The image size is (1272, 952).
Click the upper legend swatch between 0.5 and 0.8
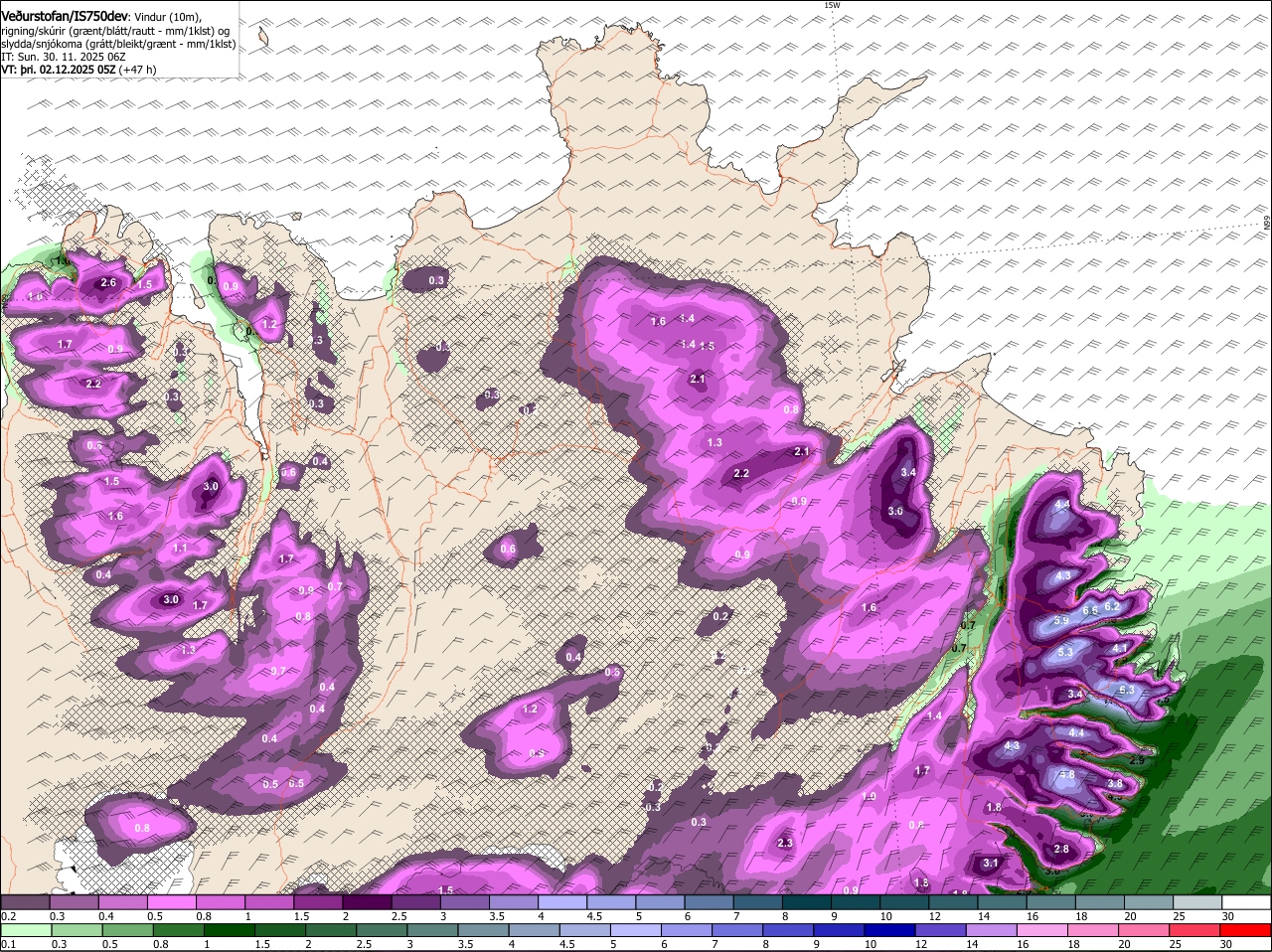[x=171, y=902]
